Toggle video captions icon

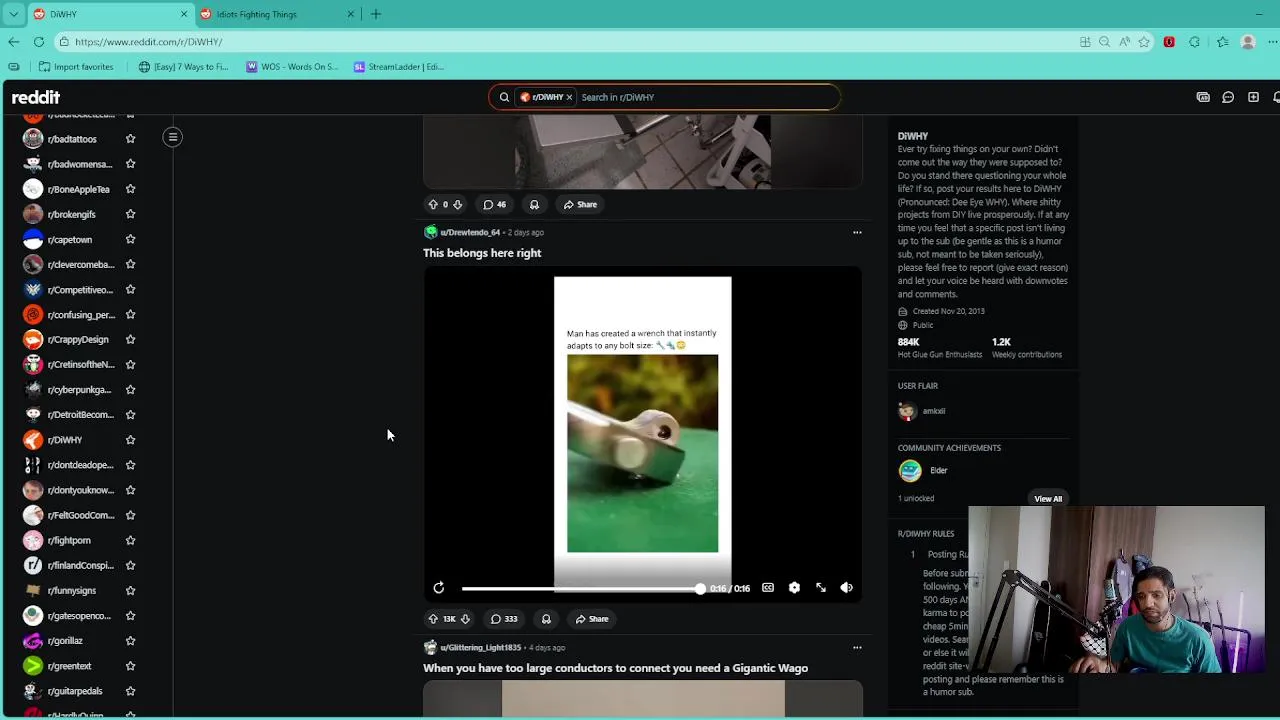coord(768,588)
